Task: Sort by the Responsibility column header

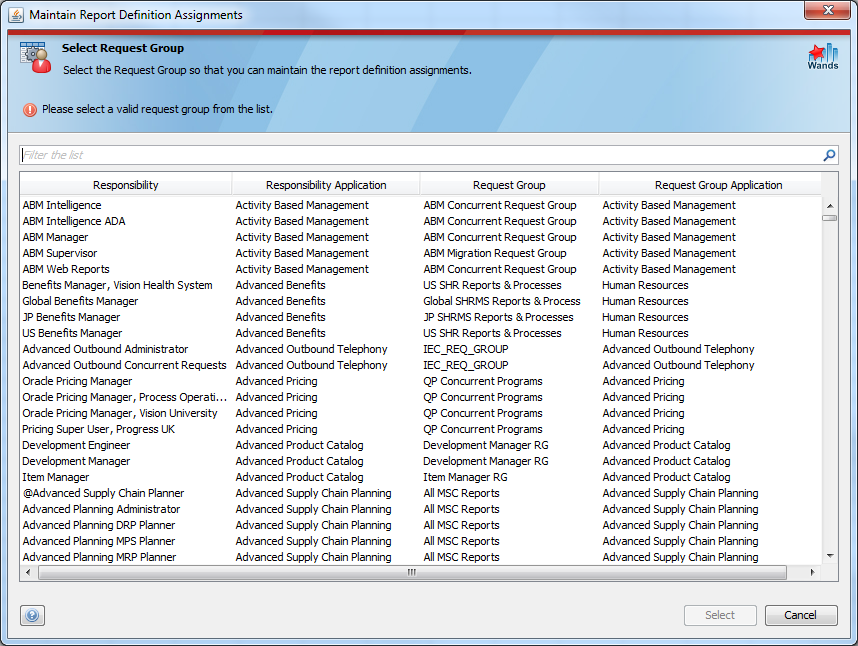Action: [x=126, y=185]
